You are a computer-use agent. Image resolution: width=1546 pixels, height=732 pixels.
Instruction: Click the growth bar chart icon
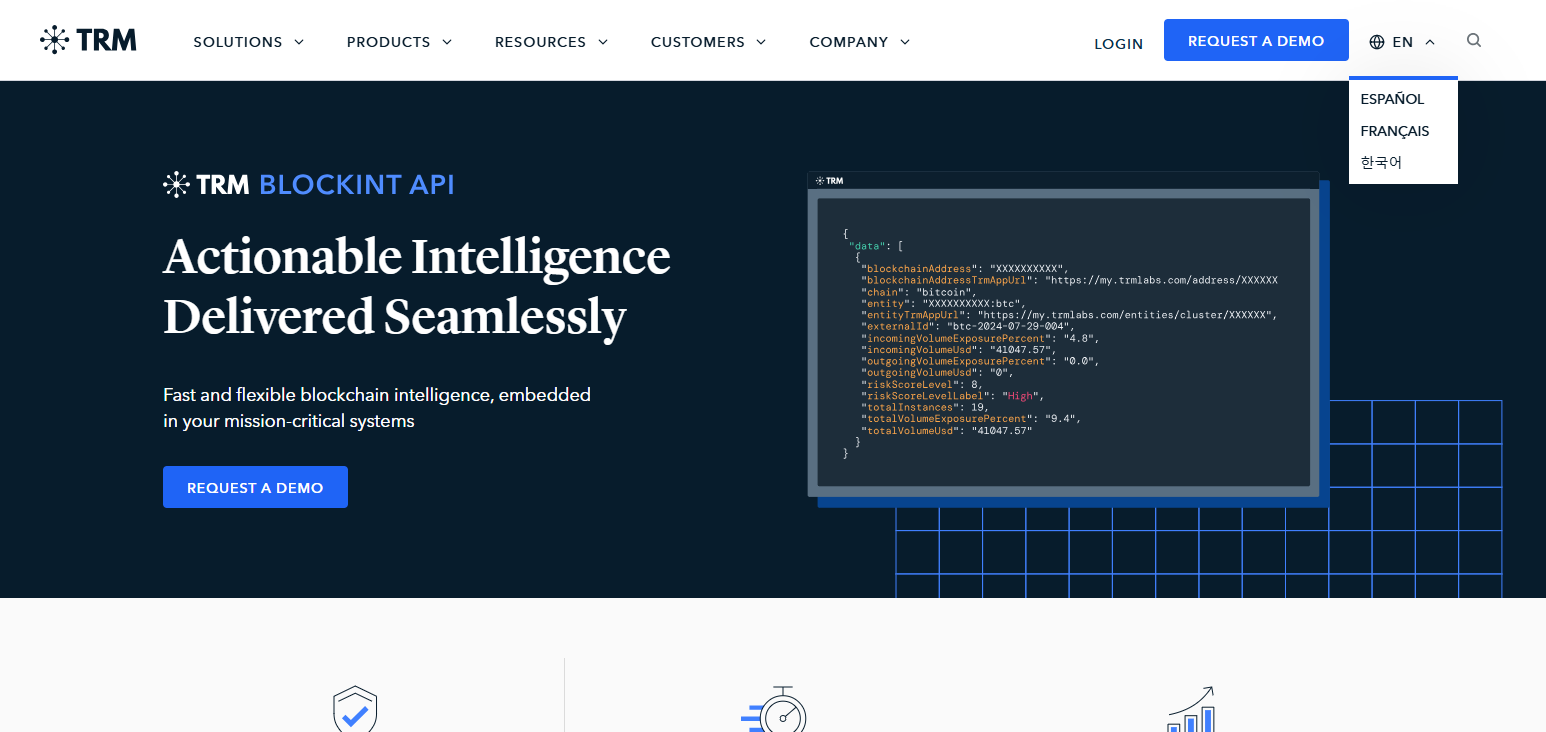coord(1191,709)
